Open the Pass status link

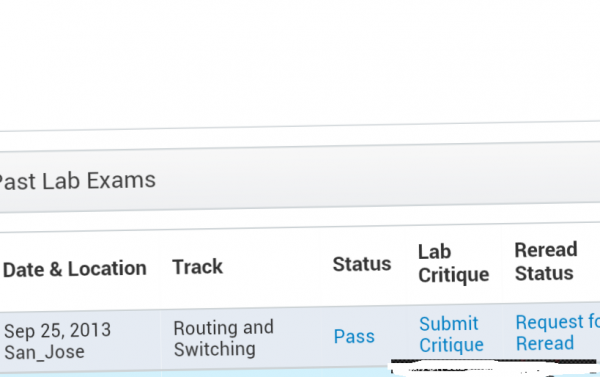354,336
